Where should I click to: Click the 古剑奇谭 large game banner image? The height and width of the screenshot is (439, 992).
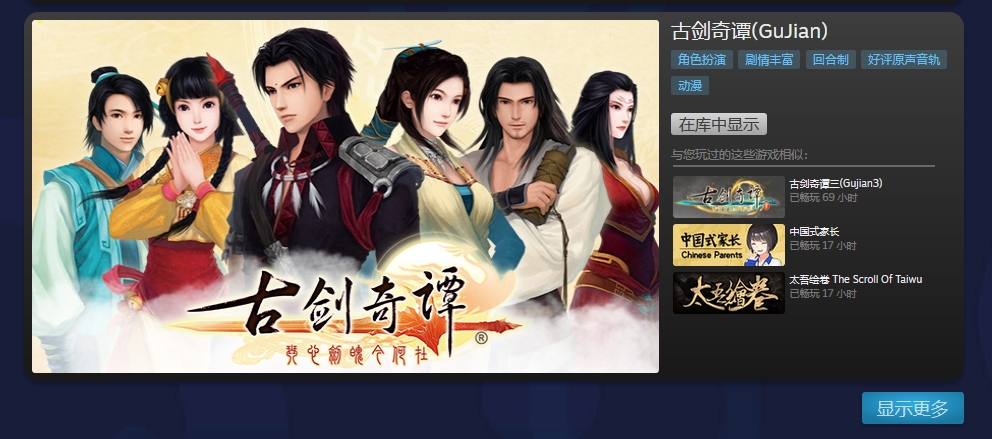coord(345,196)
